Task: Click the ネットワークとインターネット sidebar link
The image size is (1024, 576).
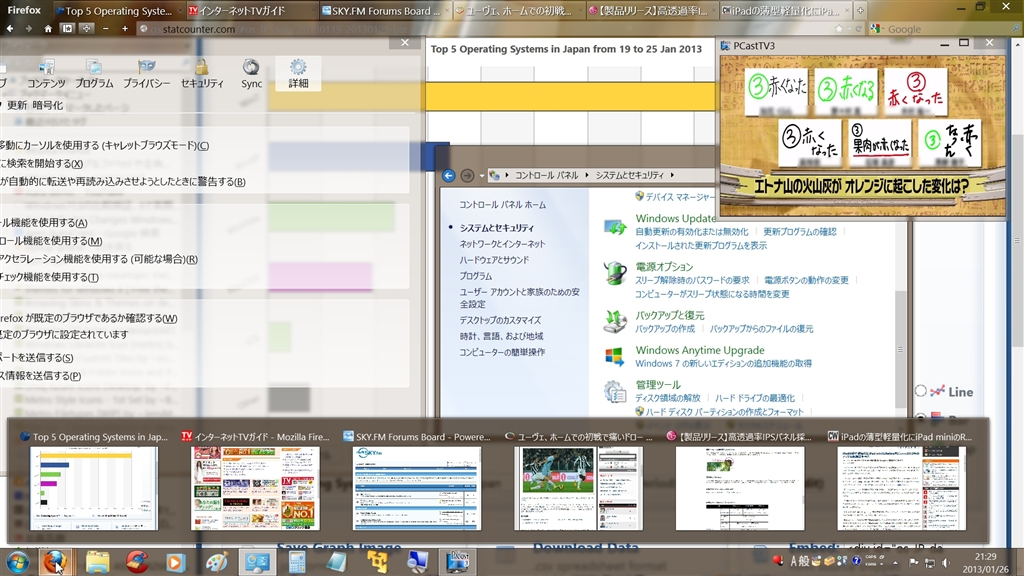Action: pyautogui.click(x=502, y=244)
